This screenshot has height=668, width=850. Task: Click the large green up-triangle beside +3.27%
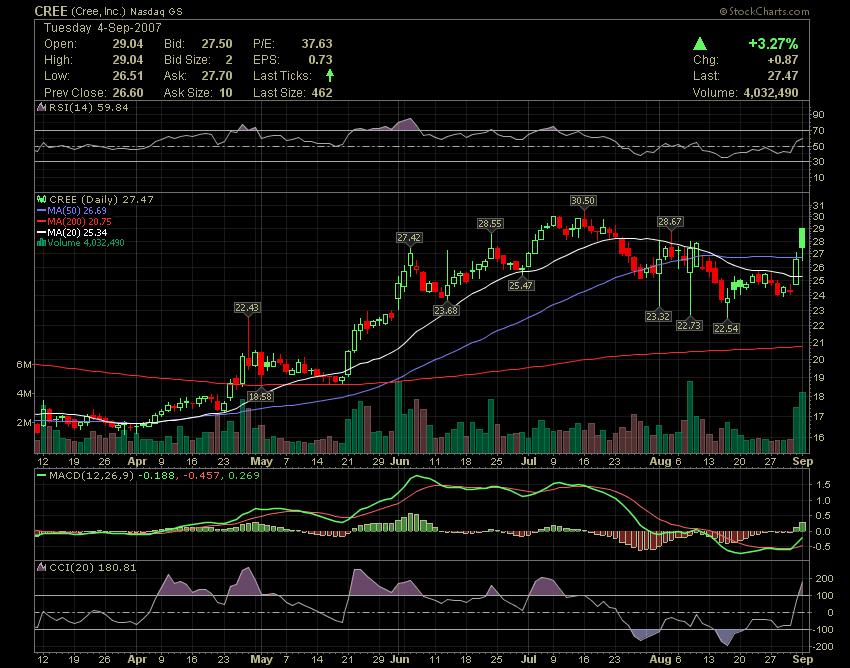click(700, 44)
